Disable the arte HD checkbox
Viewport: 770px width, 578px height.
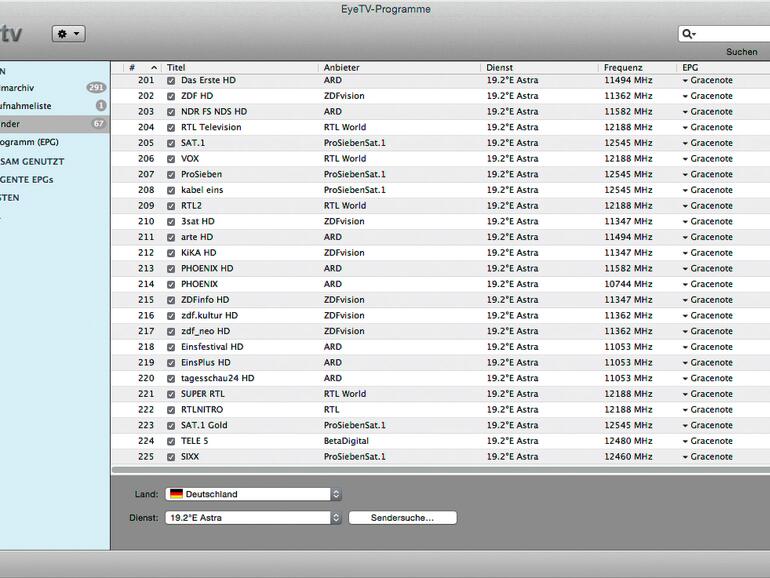pyautogui.click(x=171, y=238)
